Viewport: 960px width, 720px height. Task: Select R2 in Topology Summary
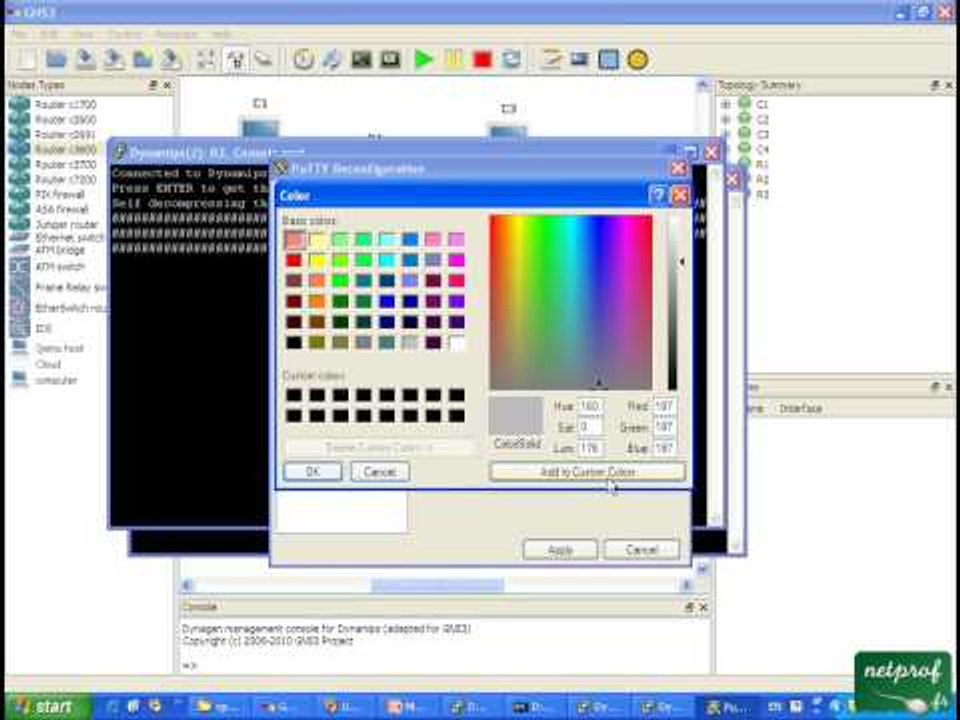point(762,179)
